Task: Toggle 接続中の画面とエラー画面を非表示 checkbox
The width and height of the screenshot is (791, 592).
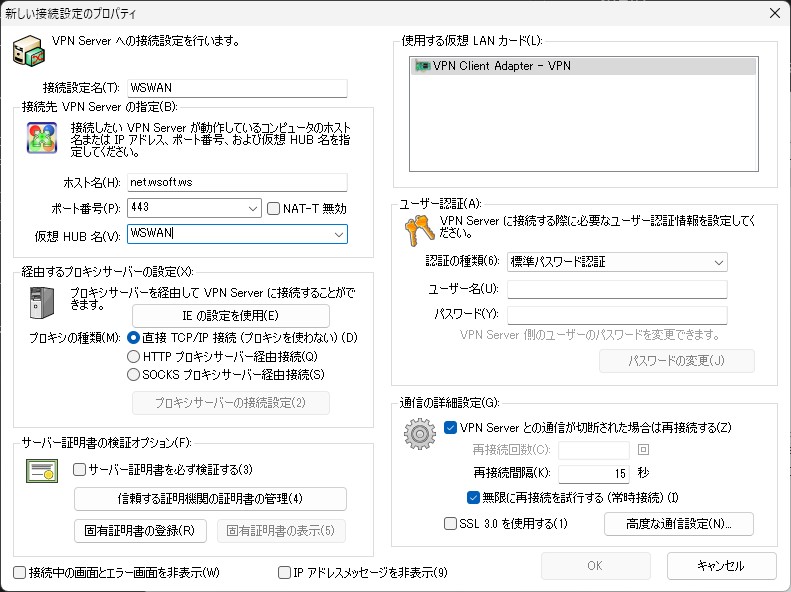Action: pos(19,572)
